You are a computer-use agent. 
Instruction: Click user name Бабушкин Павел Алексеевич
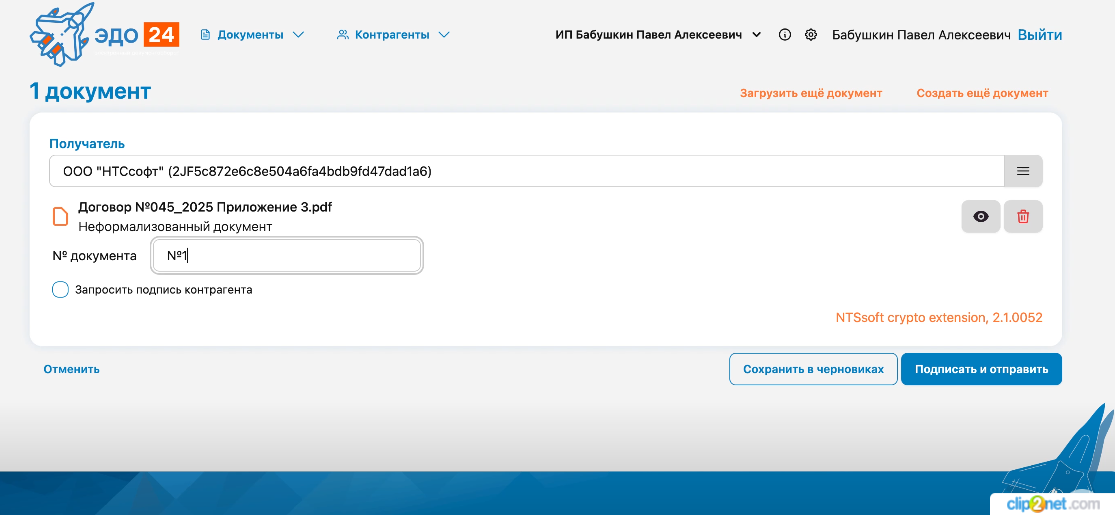point(921,34)
